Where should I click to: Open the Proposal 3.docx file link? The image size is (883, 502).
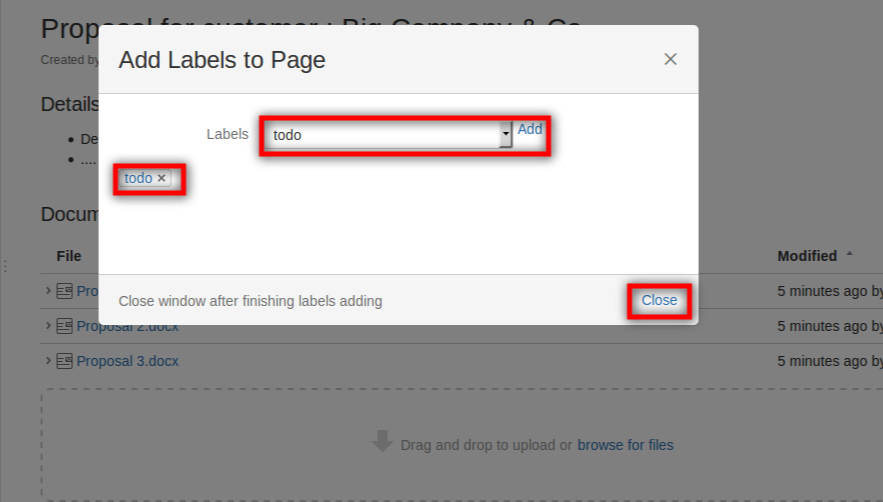coord(128,361)
